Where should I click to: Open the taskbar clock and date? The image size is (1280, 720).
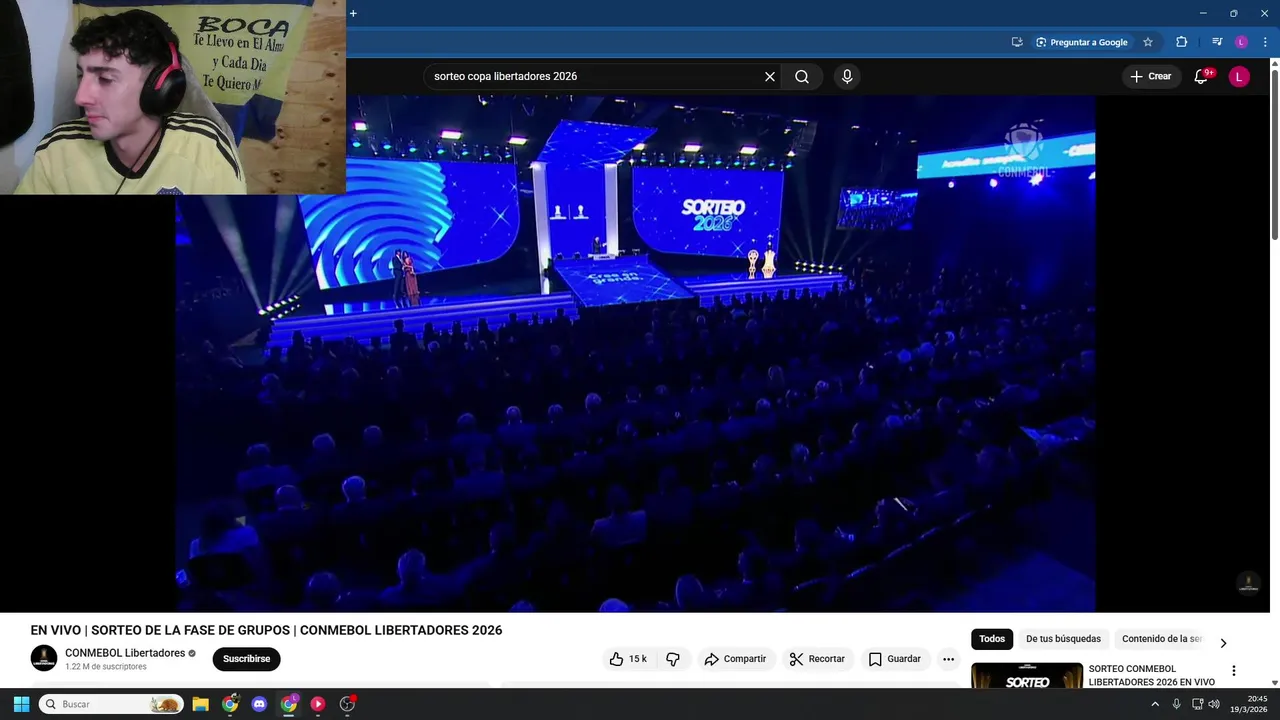[x=1249, y=704]
